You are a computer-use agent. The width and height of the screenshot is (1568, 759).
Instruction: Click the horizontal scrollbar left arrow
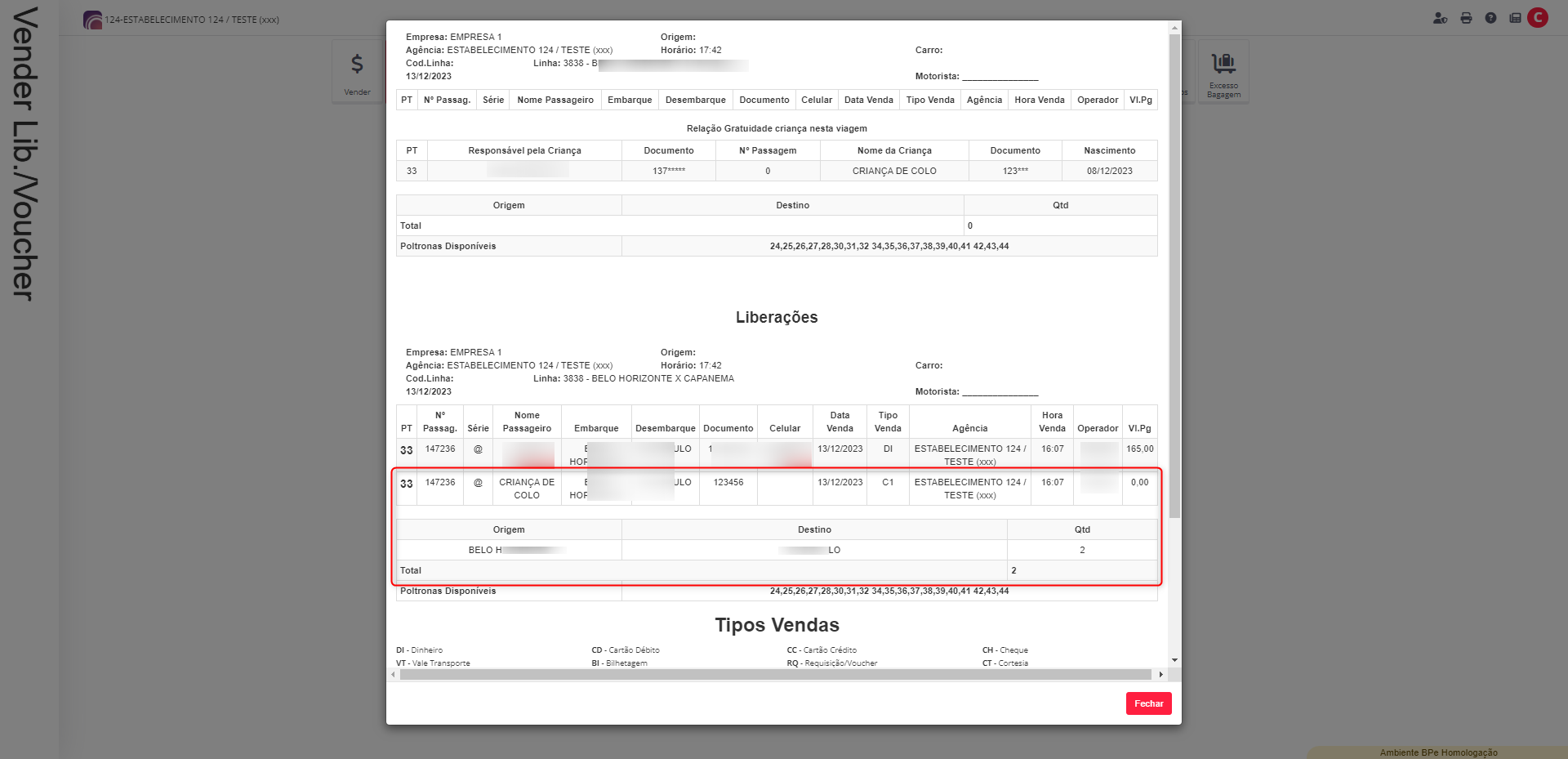click(393, 675)
